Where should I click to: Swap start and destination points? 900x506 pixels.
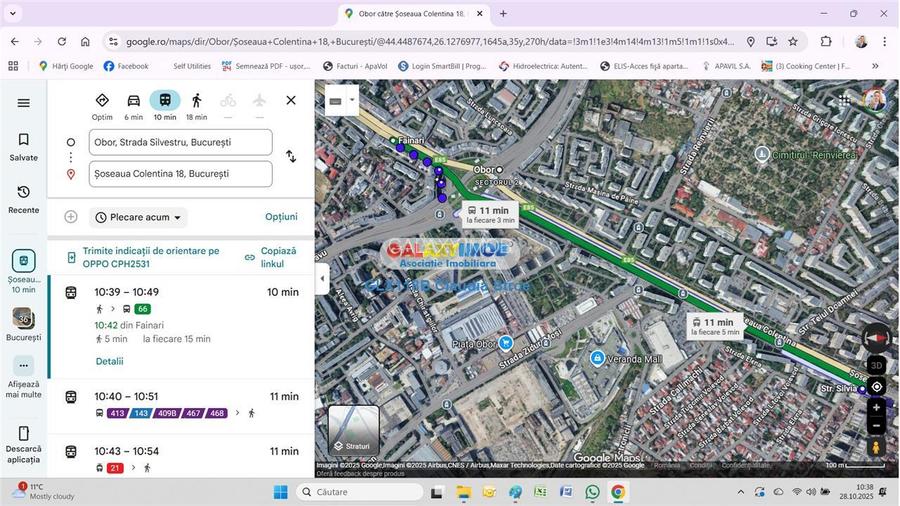coord(291,156)
